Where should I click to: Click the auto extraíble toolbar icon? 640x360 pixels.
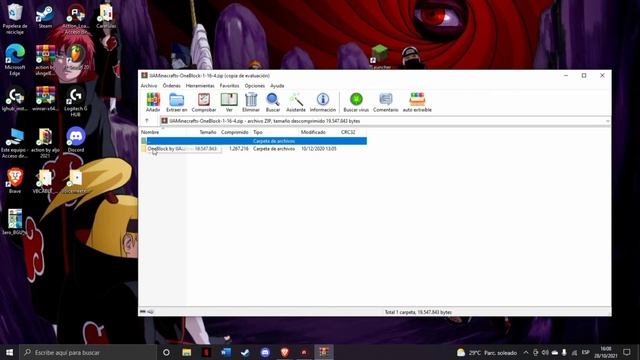click(417, 102)
